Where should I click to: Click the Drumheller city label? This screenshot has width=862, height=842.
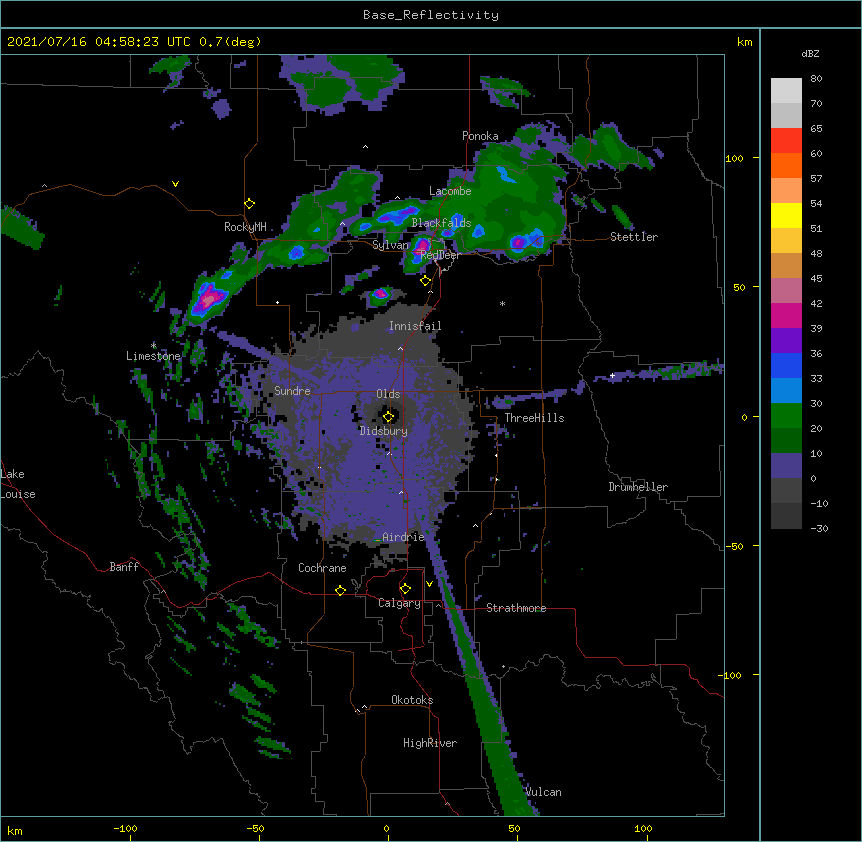(x=638, y=487)
